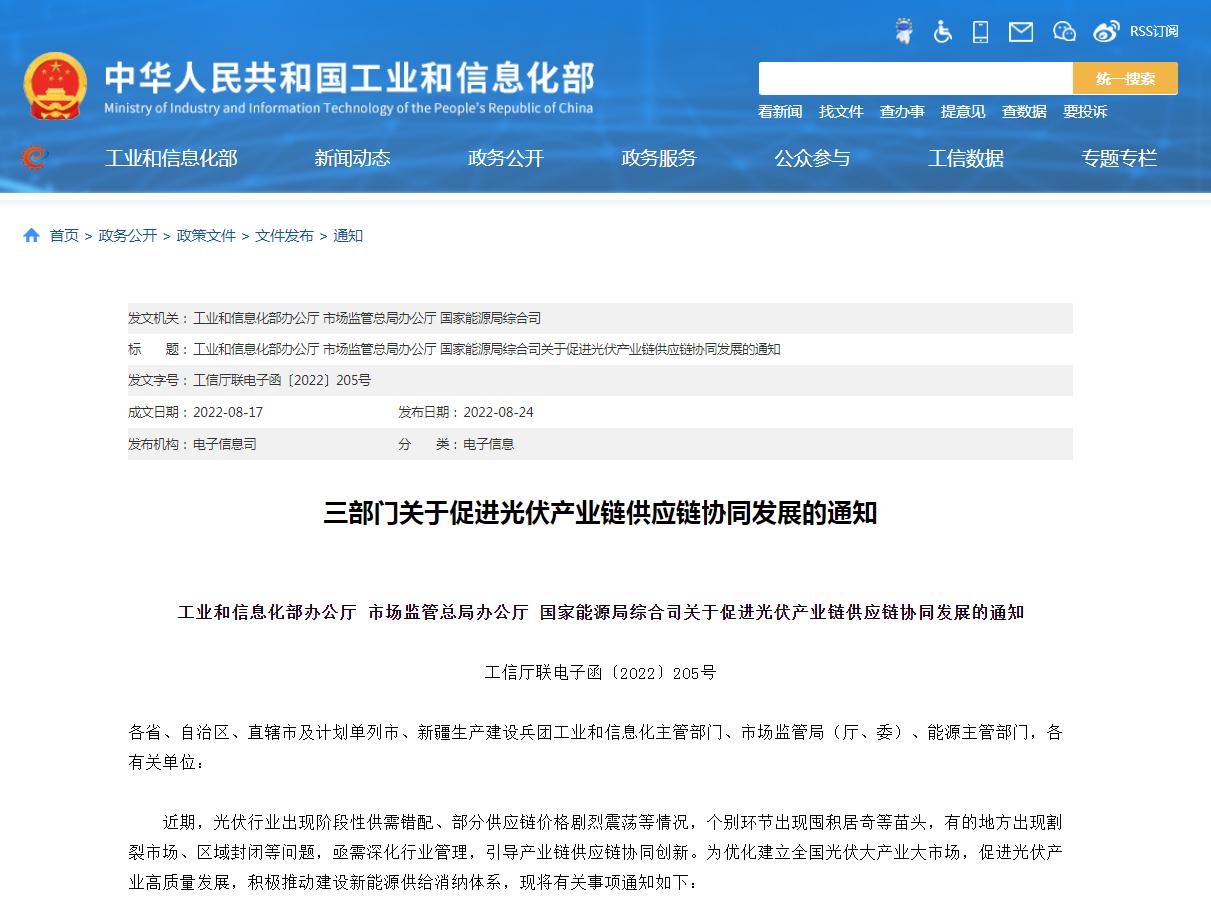Open the 公众参与 navigation menu
Viewport: 1211px width, 906px height.
pos(812,158)
